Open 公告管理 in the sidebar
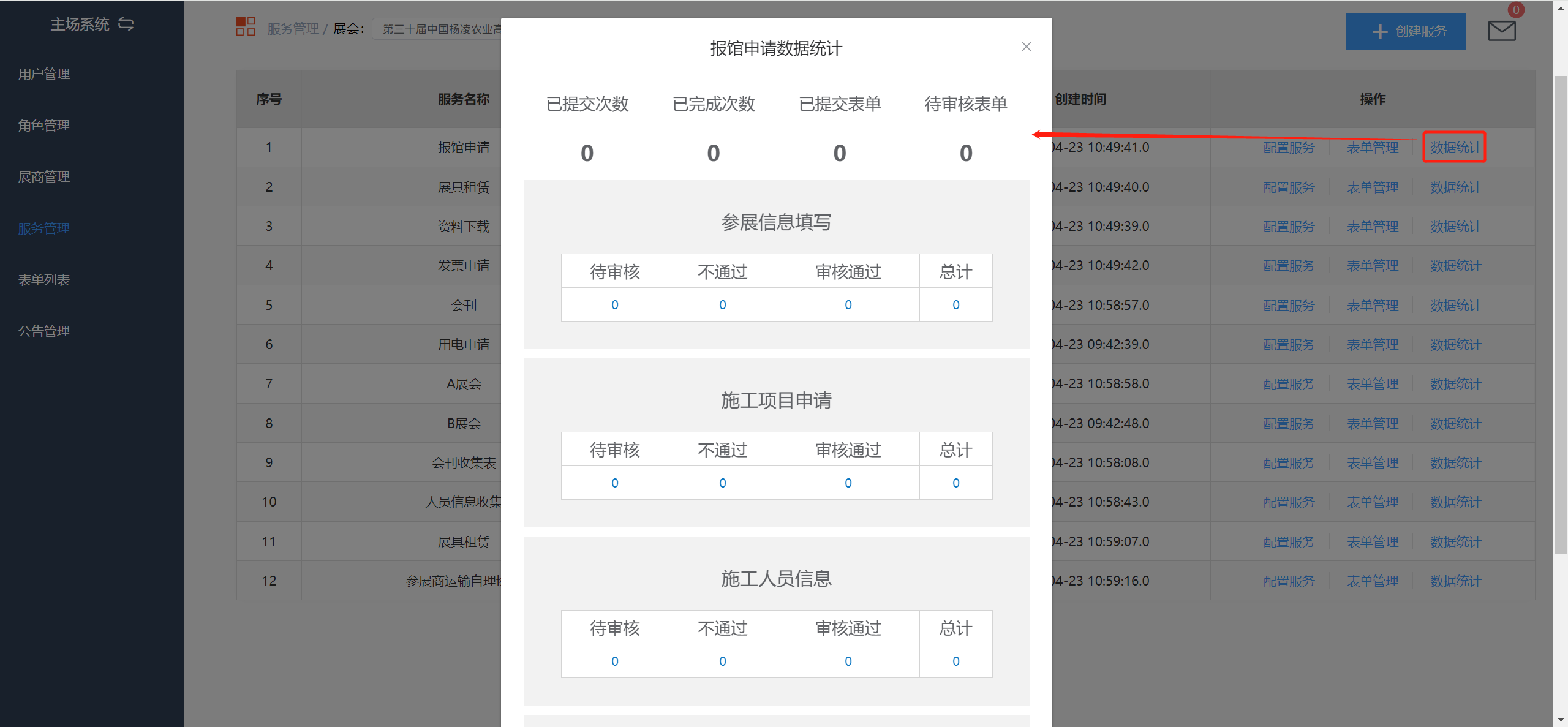Image resolution: width=1568 pixels, height=727 pixels. [x=44, y=331]
